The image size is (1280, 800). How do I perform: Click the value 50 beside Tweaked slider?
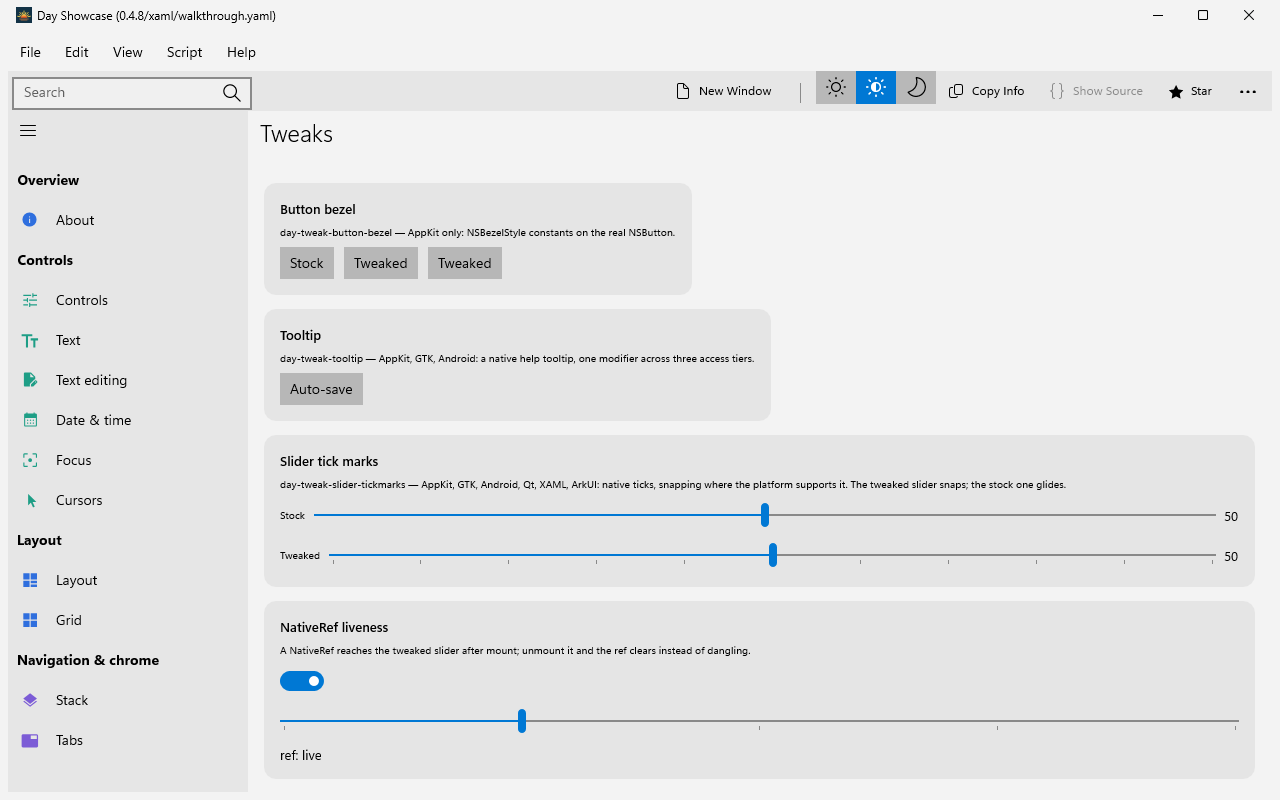pos(1231,557)
